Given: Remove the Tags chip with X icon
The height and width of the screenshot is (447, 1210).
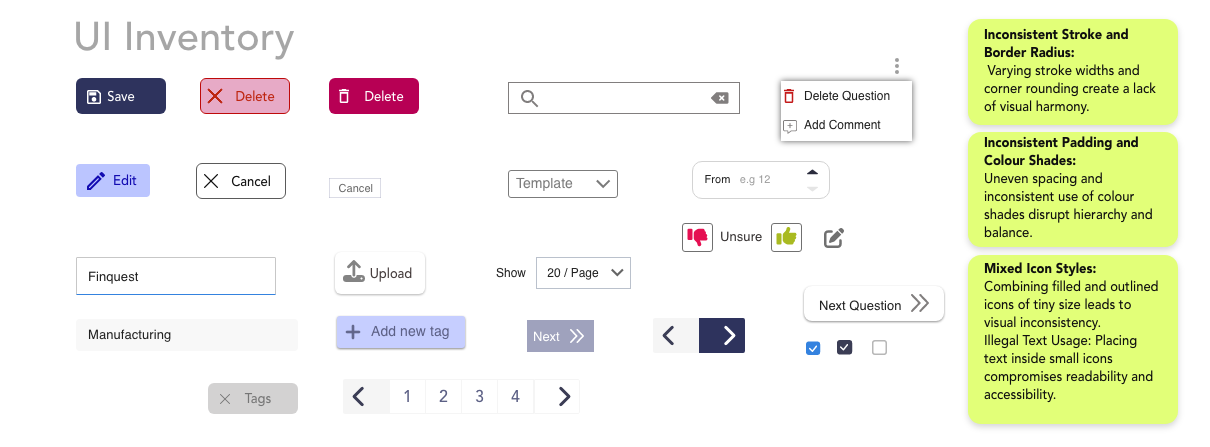Looking at the screenshot, I should (225, 399).
